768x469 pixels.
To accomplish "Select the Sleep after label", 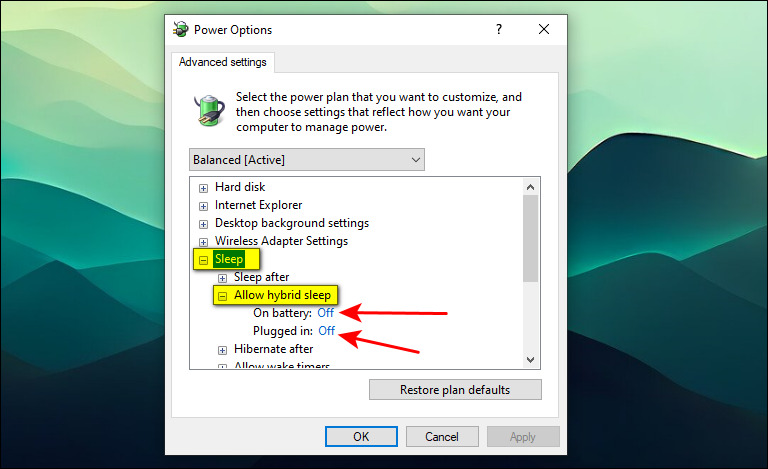I will pyautogui.click(x=262, y=277).
